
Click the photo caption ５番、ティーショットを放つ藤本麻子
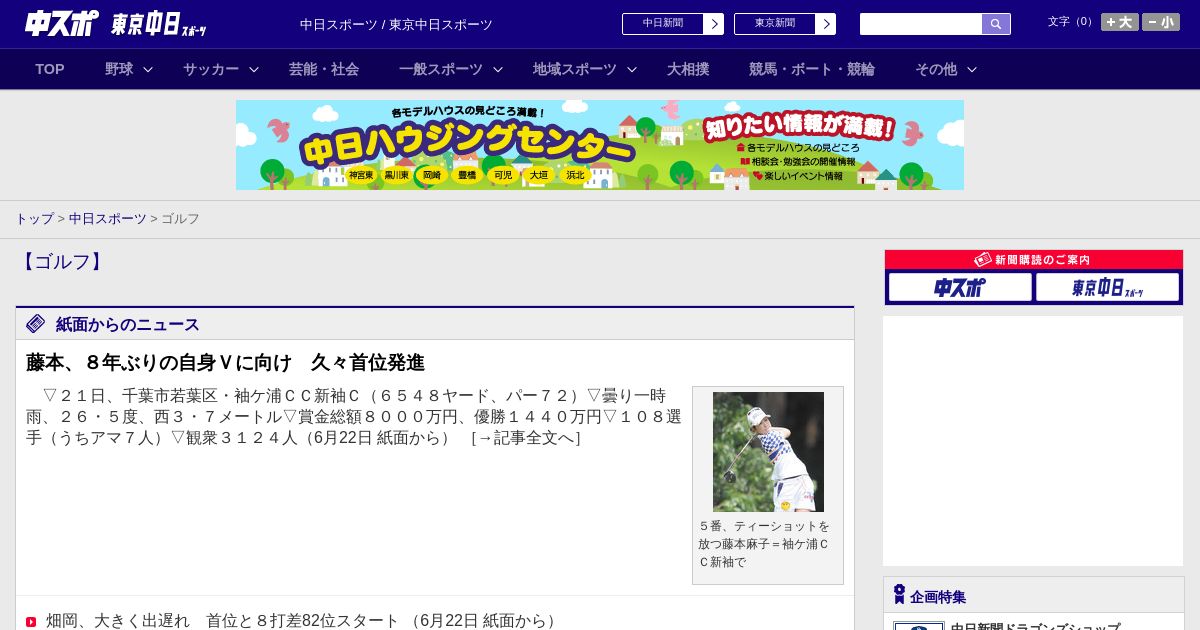[764, 544]
